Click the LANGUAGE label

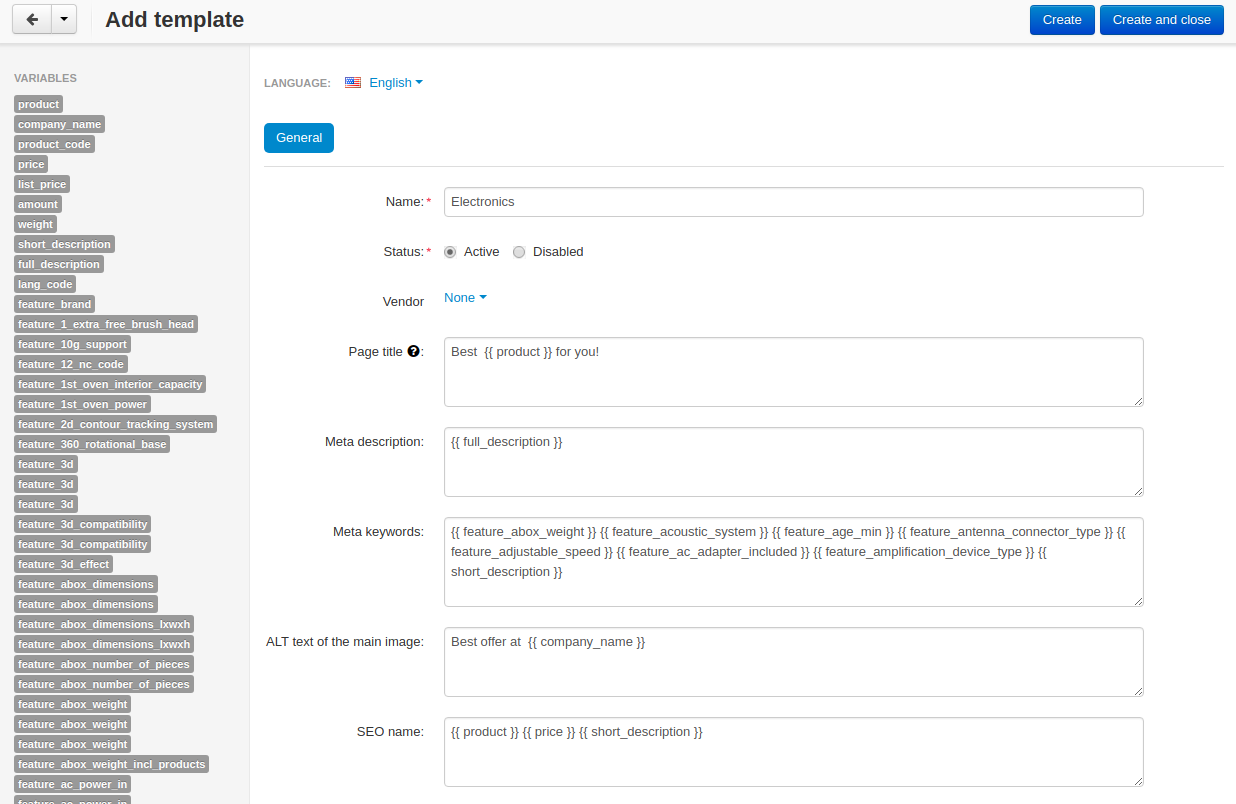(297, 83)
